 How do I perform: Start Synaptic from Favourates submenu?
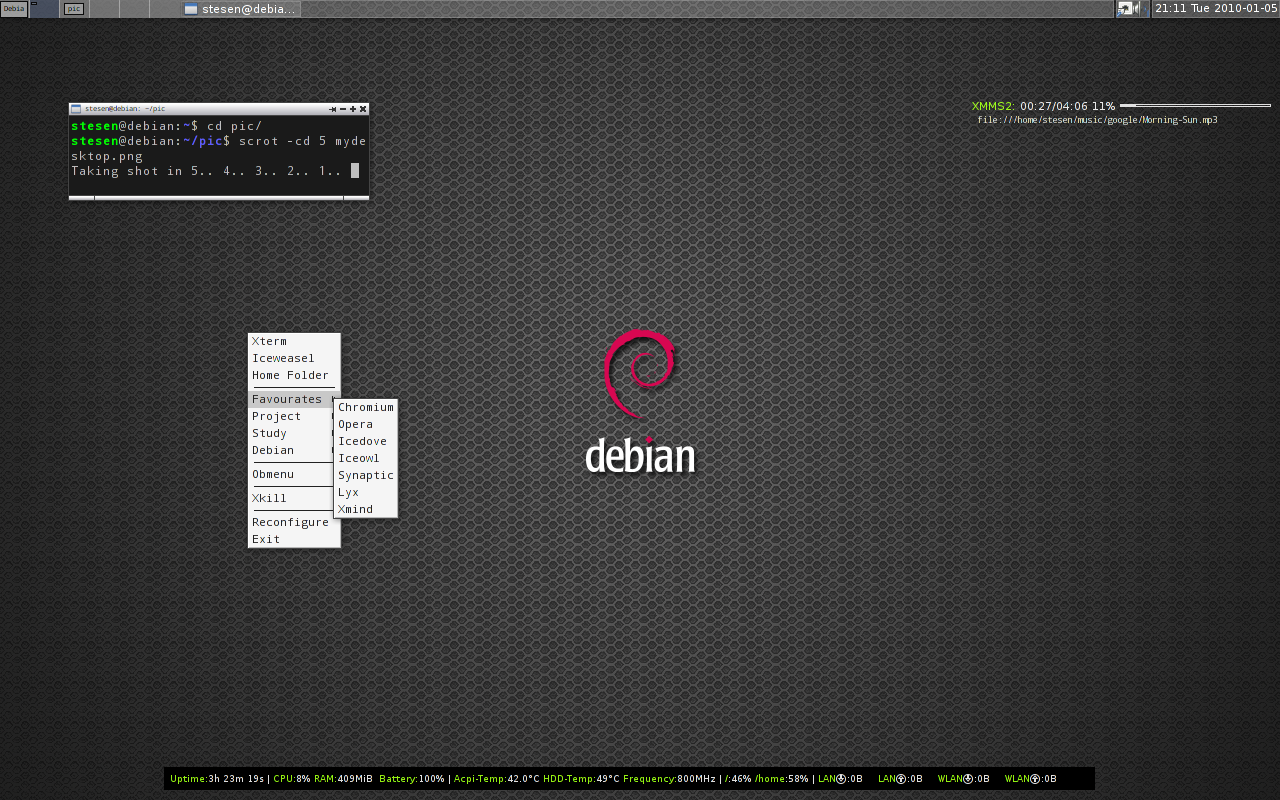pyautogui.click(x=366, y=475)
